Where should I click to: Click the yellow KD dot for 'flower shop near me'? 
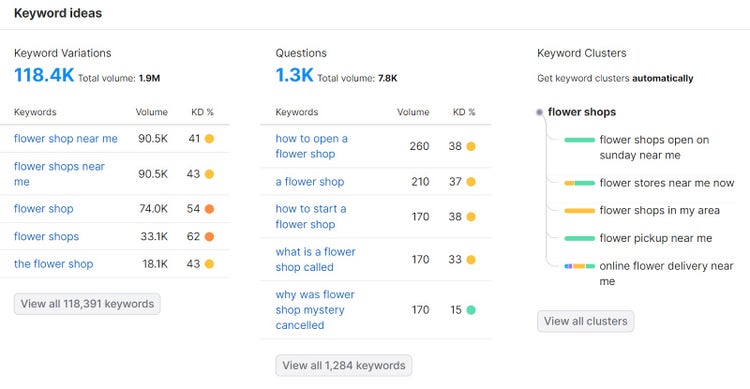coord(209,139)
